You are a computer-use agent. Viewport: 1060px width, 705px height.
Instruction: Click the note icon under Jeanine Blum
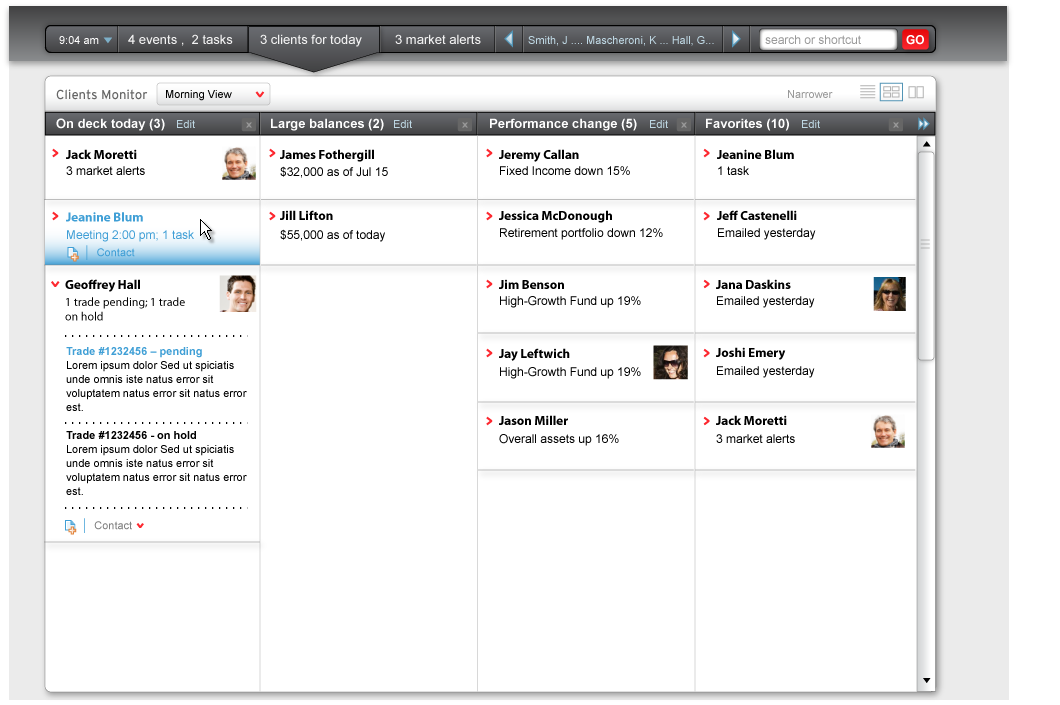pyautogui.click(x=73, y=254)
